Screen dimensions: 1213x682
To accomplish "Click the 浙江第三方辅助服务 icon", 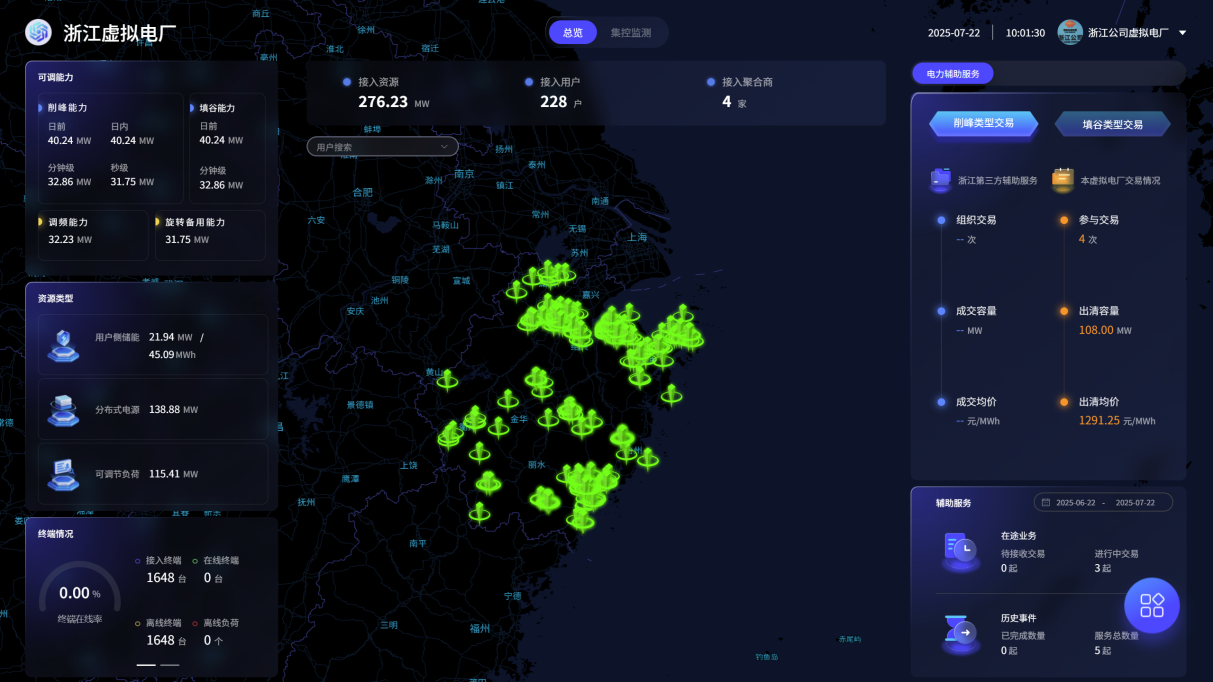I will click(940, 179).
